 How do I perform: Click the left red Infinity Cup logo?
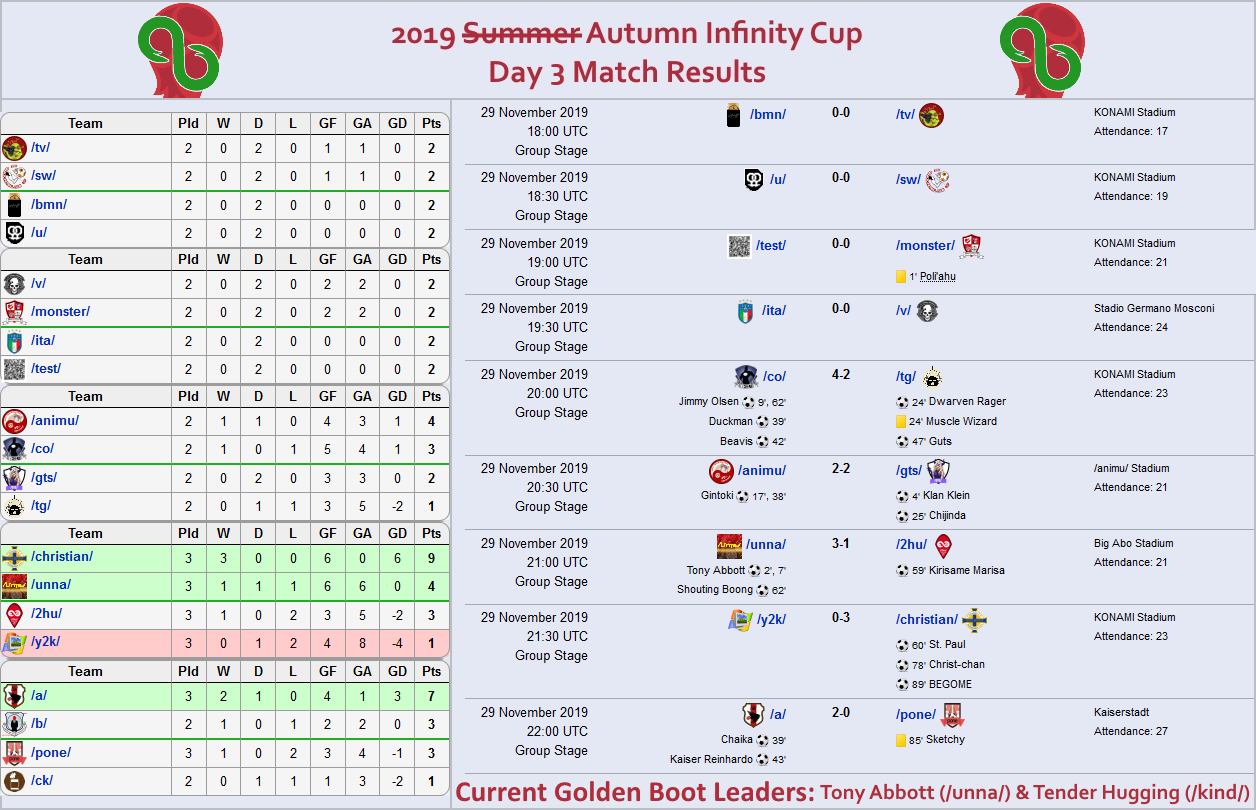pyautogui.click(x=179, y=50)
